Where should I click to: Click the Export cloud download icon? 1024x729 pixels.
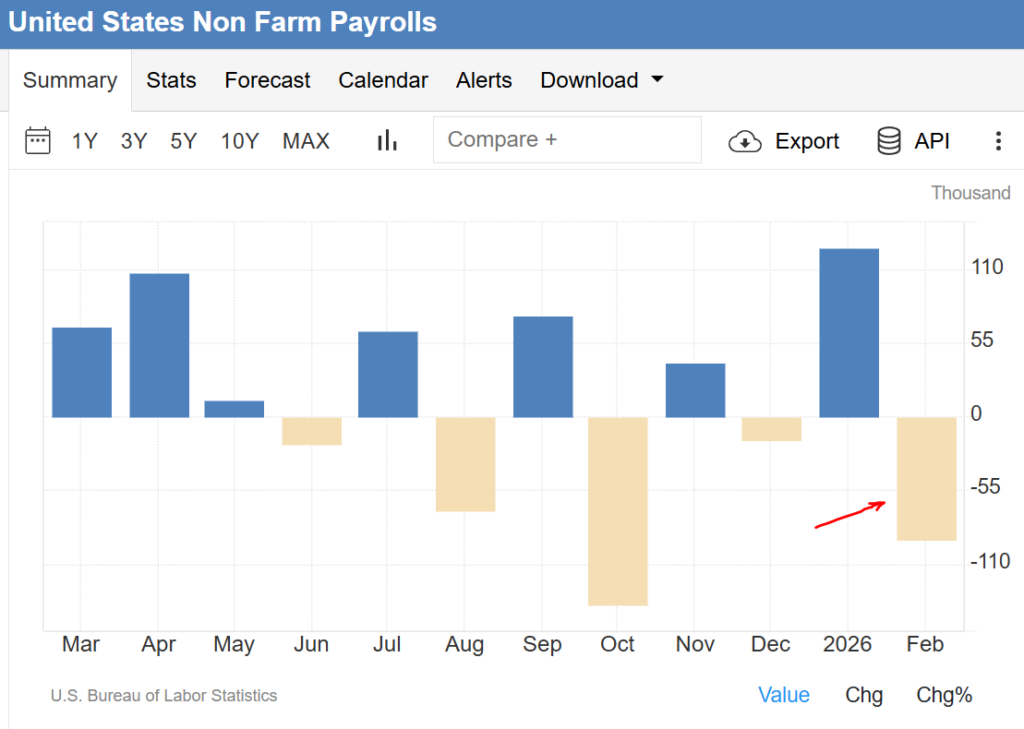(745, 141)
